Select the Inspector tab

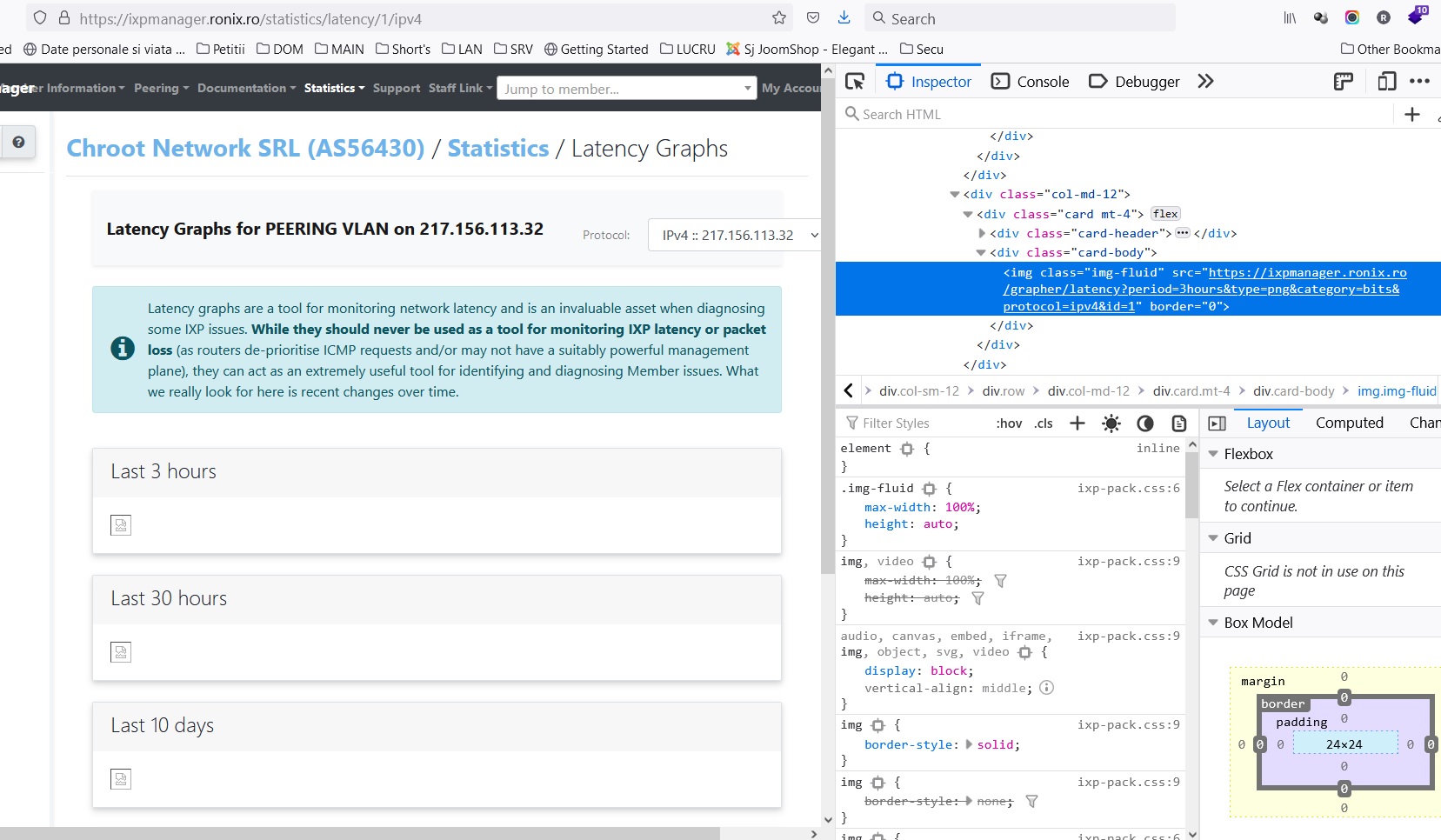point(929,82)
